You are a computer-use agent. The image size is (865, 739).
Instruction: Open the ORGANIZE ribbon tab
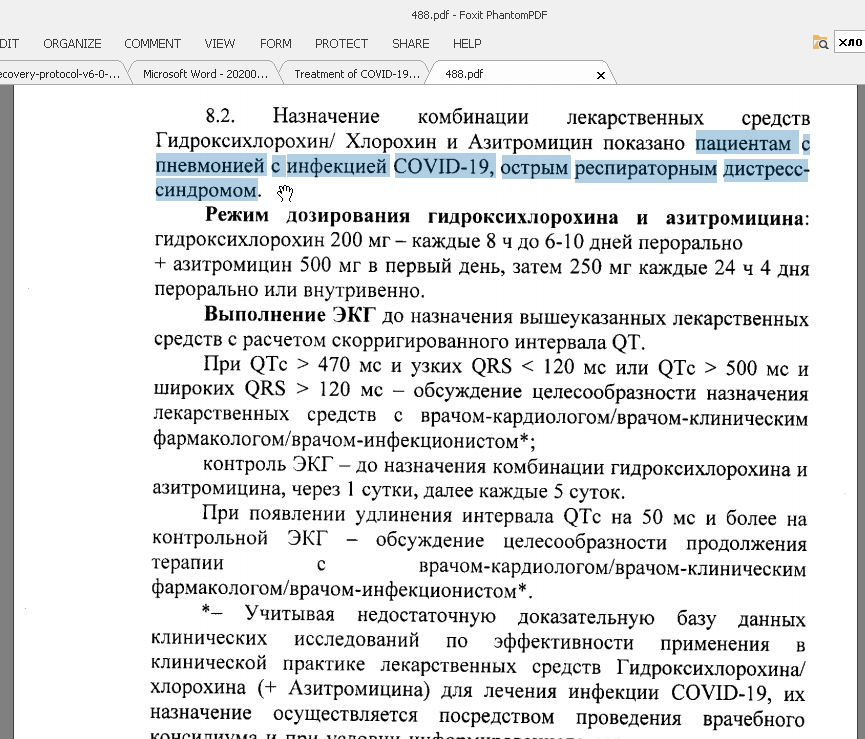click(x=72, y=44)
